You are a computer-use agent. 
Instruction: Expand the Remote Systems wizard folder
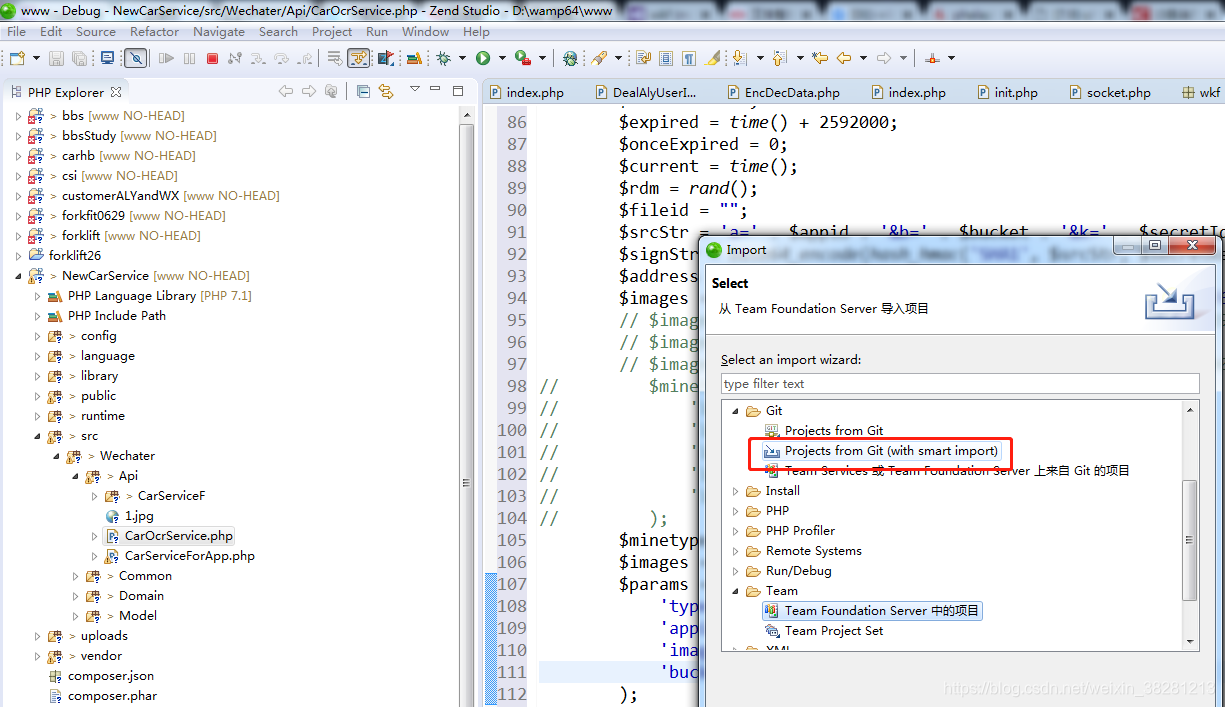(736, 551)
